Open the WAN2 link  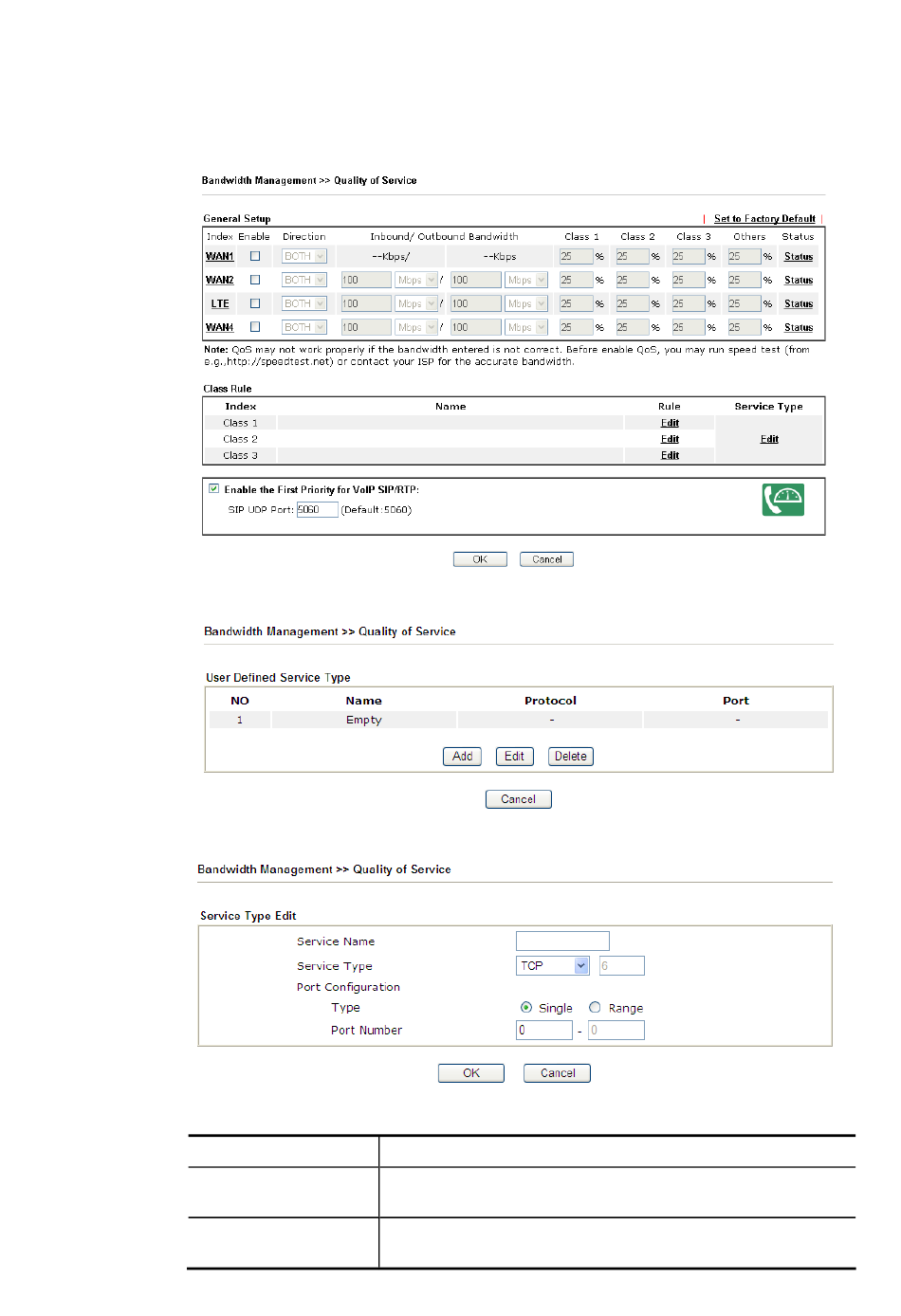click(220, 280)
